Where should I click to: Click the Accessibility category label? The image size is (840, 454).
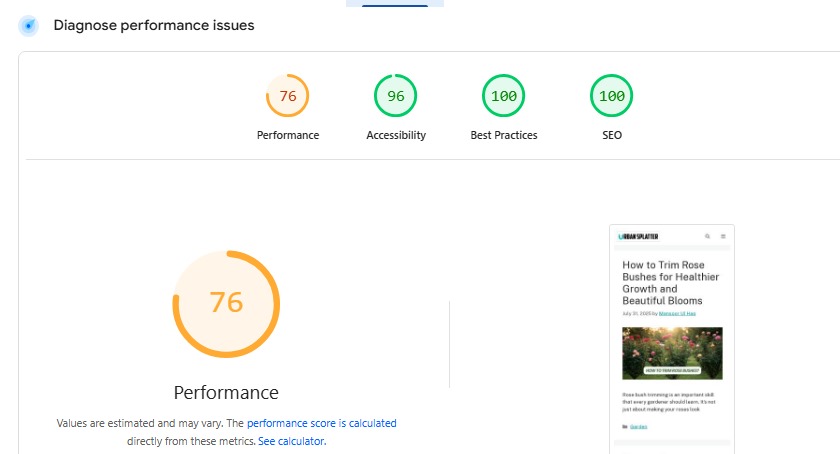click(396, 135)
